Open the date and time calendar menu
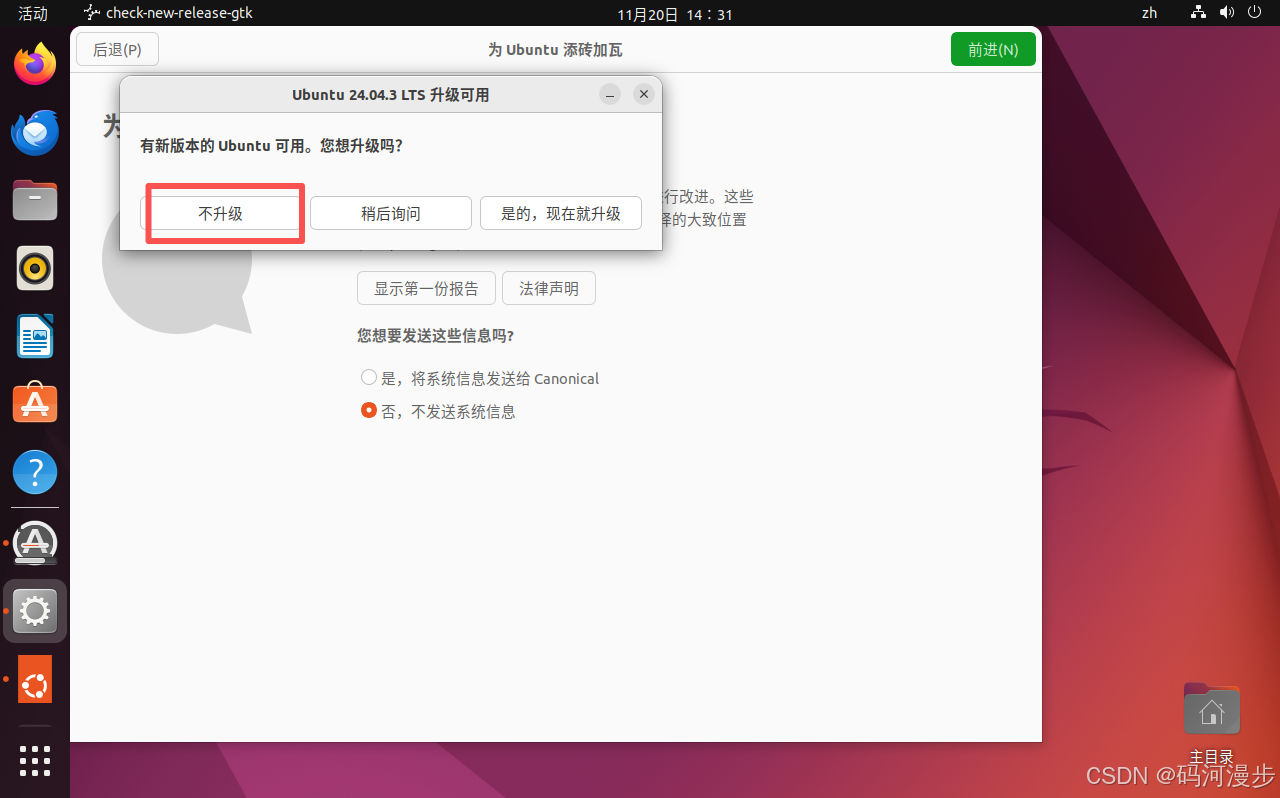The image size is (1280, 798). (x=675, y=14)
